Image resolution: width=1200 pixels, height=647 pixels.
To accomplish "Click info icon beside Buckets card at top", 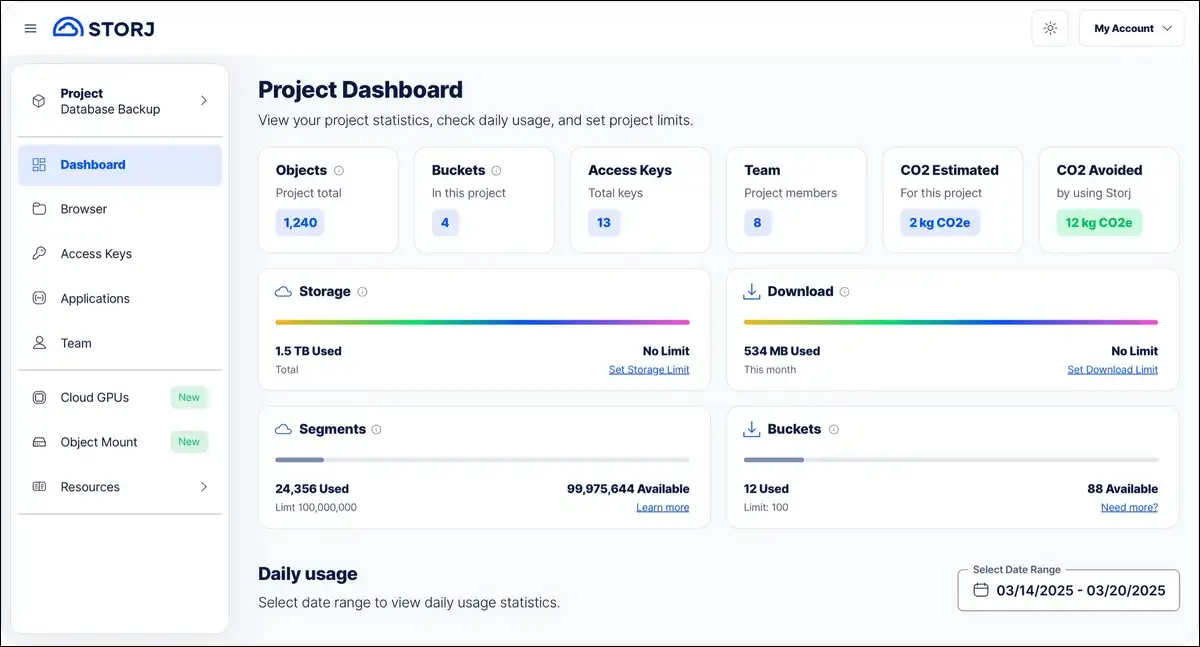I will click(x=497, y=171).
